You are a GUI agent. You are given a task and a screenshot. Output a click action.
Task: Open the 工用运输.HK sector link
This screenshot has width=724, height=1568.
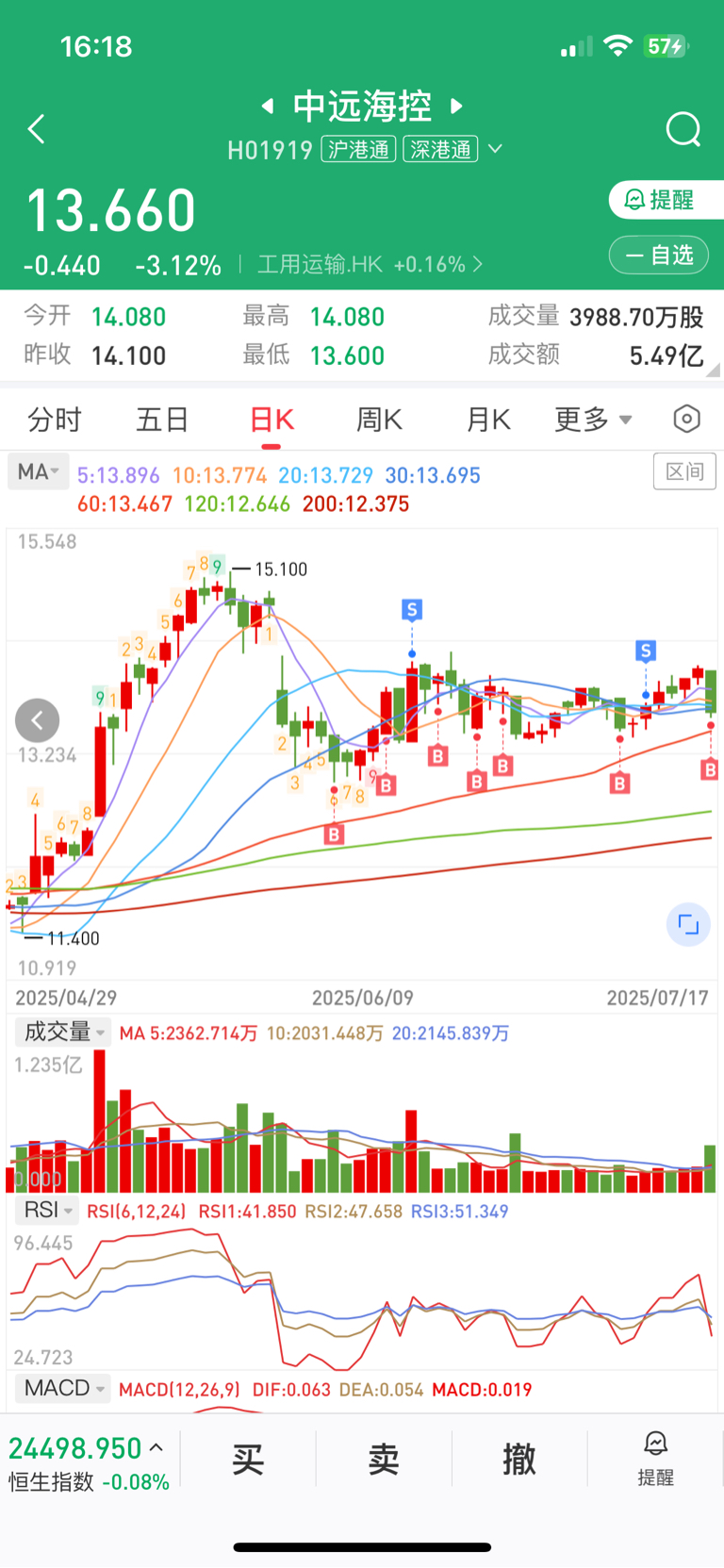370,264
